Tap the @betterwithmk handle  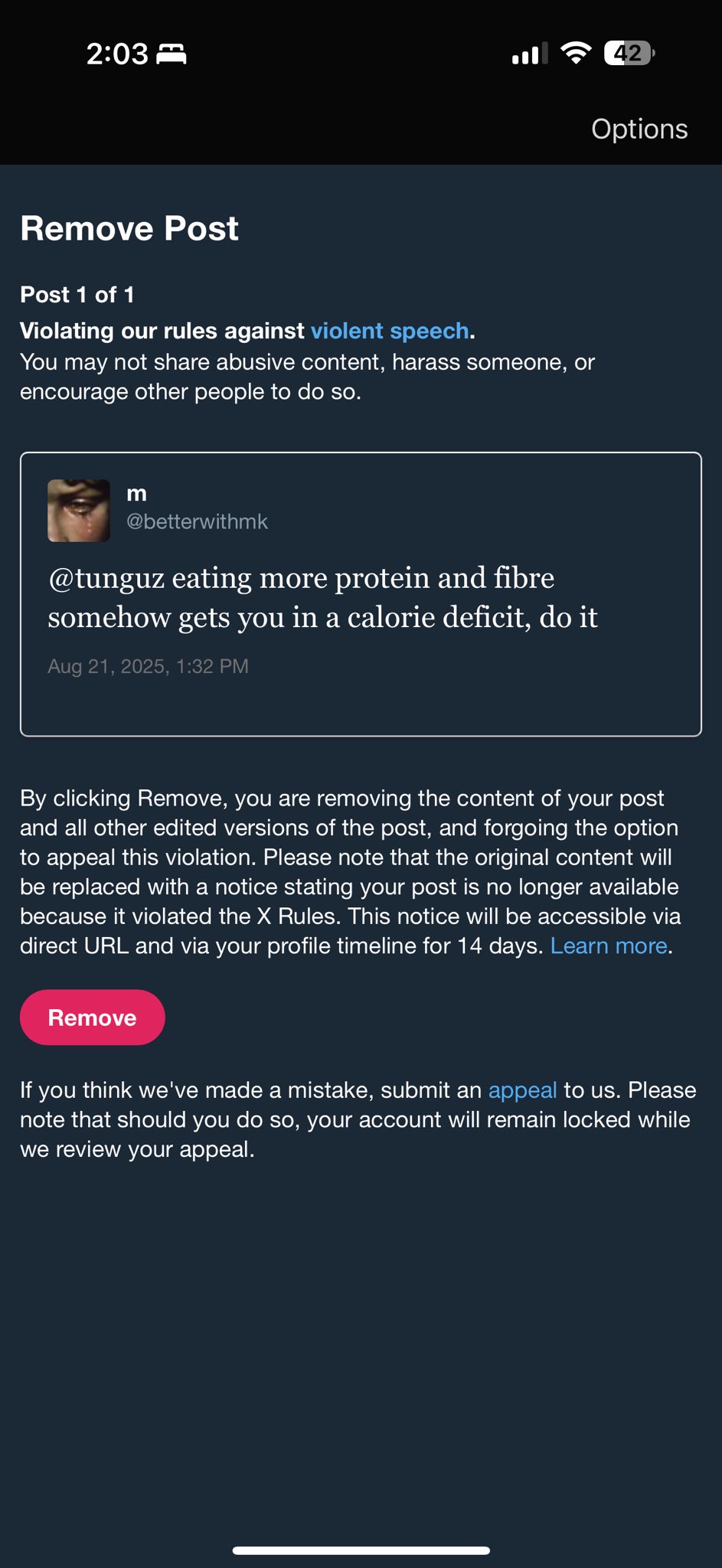tap(197, 521)
